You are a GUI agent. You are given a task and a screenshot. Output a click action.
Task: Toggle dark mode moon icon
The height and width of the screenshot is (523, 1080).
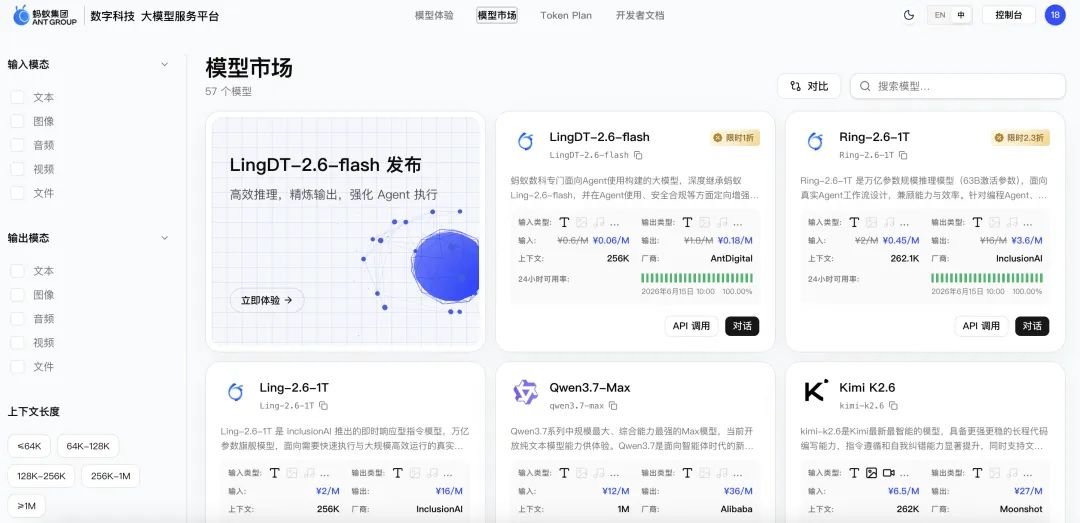point(909,15)
